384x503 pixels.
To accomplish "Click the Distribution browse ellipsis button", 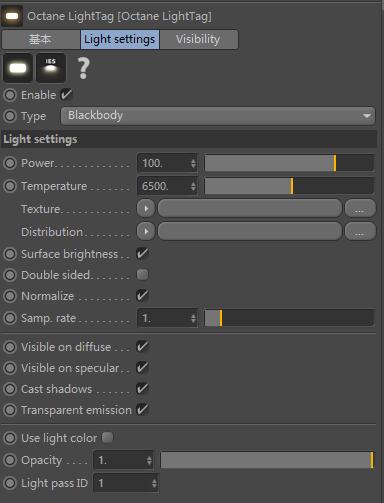I will click(360, 231).
